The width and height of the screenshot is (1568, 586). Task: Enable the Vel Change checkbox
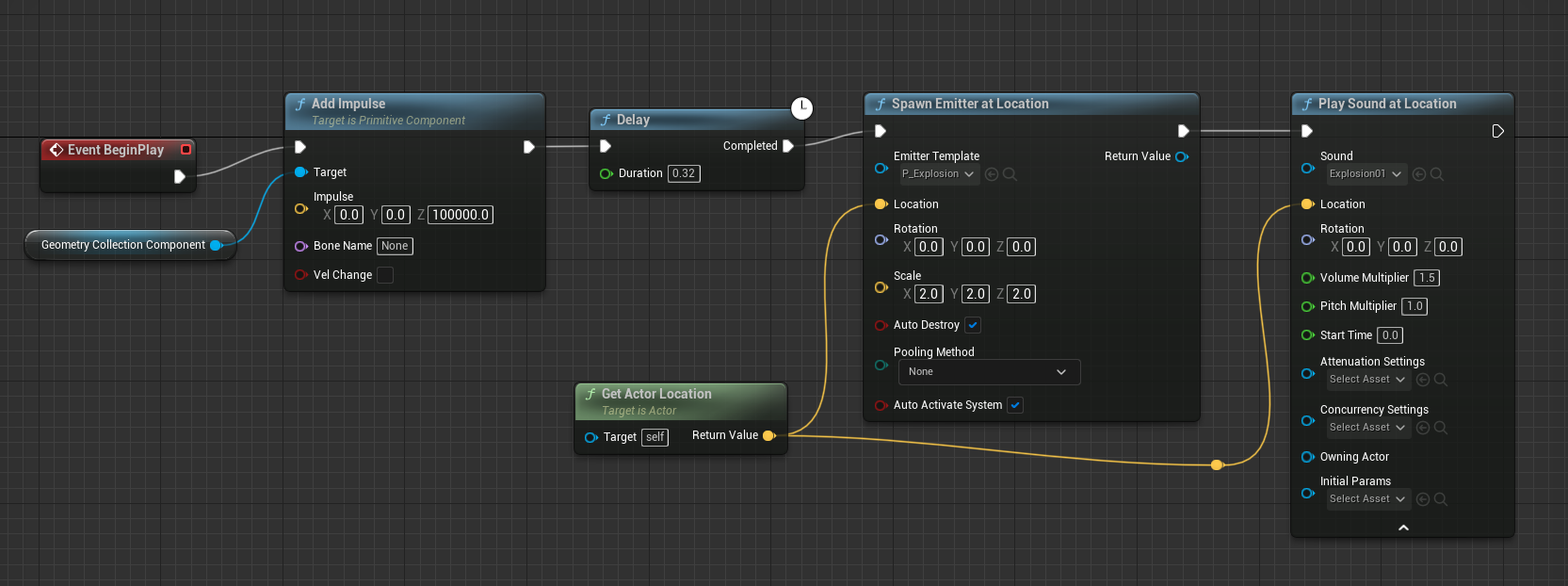click(x=385, y=275)
